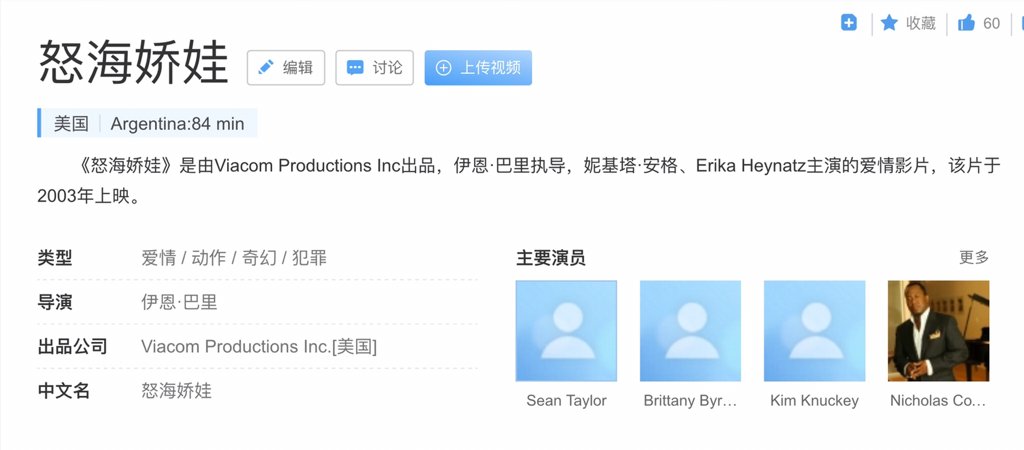Click 伊恩·巴里 in the 导演 row
This screenshot has width=1024, height=450.
[x=179, y=302]
